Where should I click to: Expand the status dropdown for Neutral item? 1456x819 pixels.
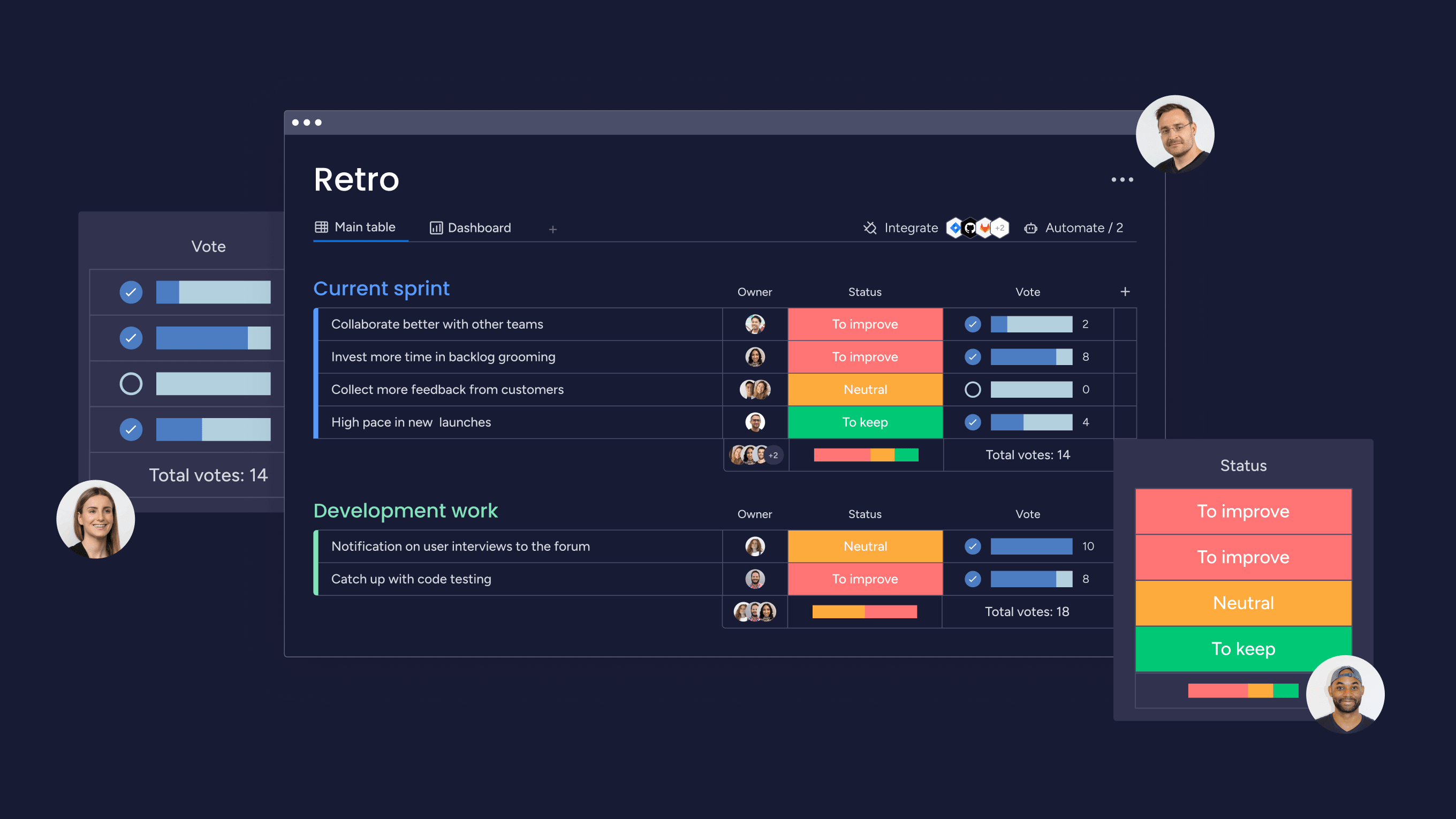click(864, 389)
